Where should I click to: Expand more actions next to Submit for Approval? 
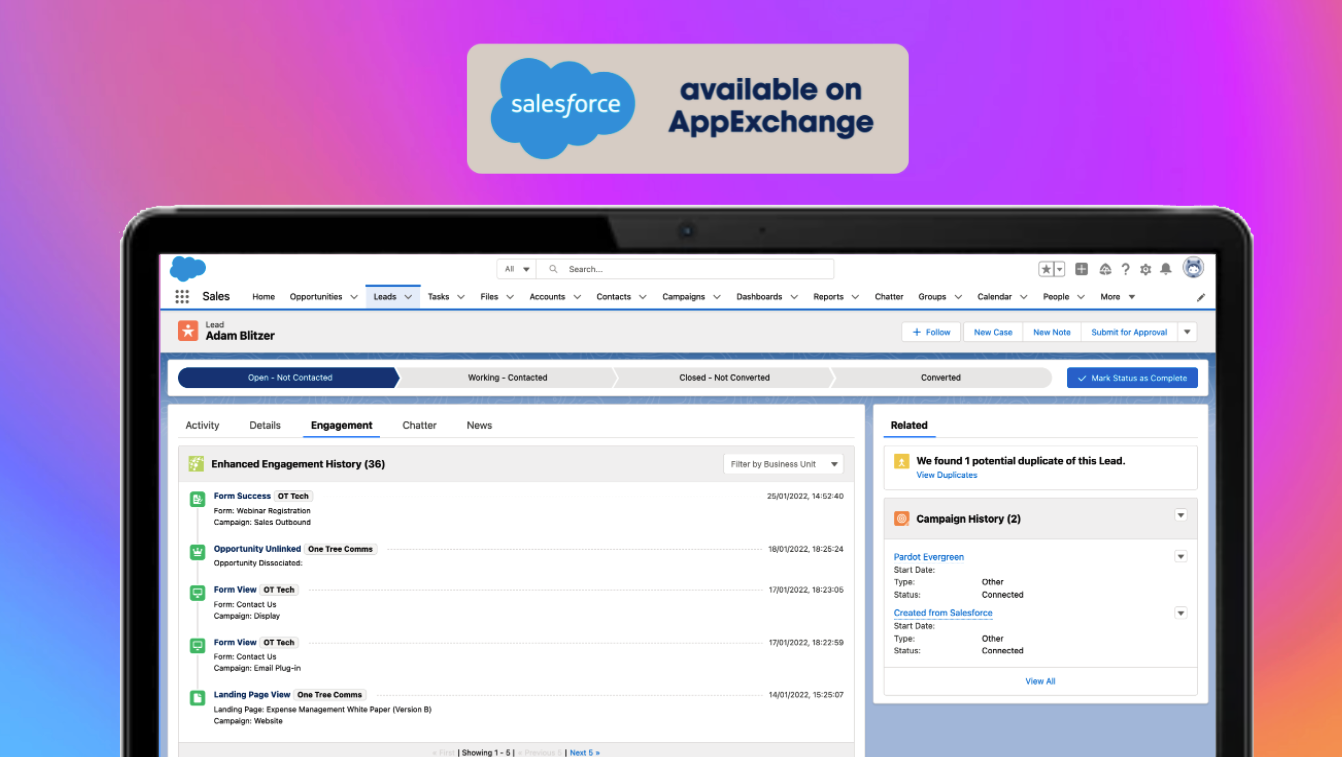(1187, 332)
